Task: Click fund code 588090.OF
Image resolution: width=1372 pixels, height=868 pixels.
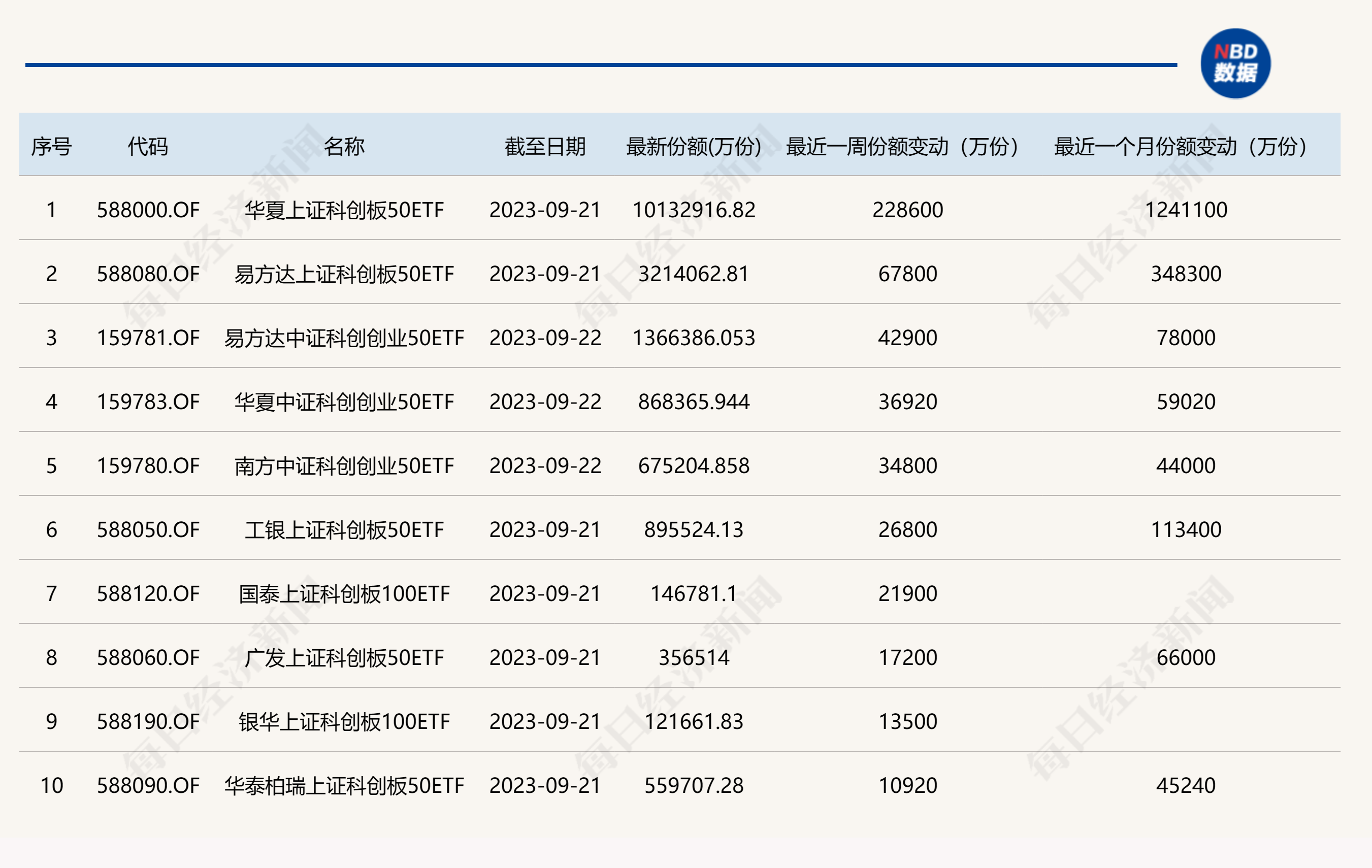Action: tap(148, 785)
